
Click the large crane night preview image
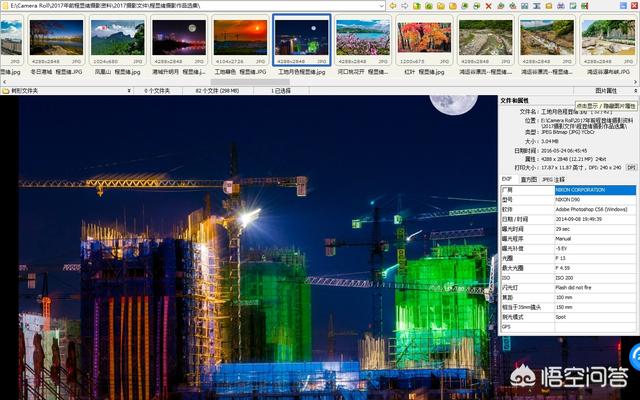(257, 248)
